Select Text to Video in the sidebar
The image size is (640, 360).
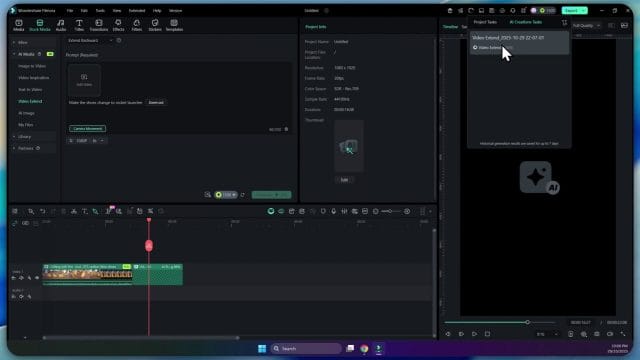pyautogui.click(x=30, y=89)
